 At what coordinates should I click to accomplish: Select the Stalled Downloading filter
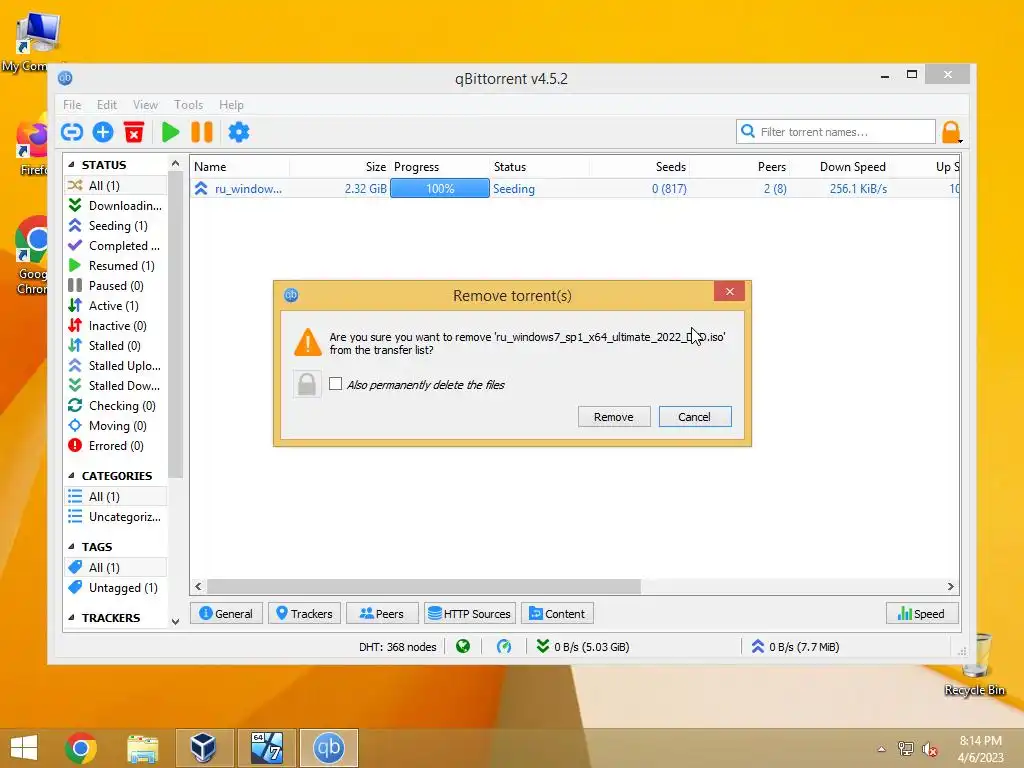coord(116,385)
